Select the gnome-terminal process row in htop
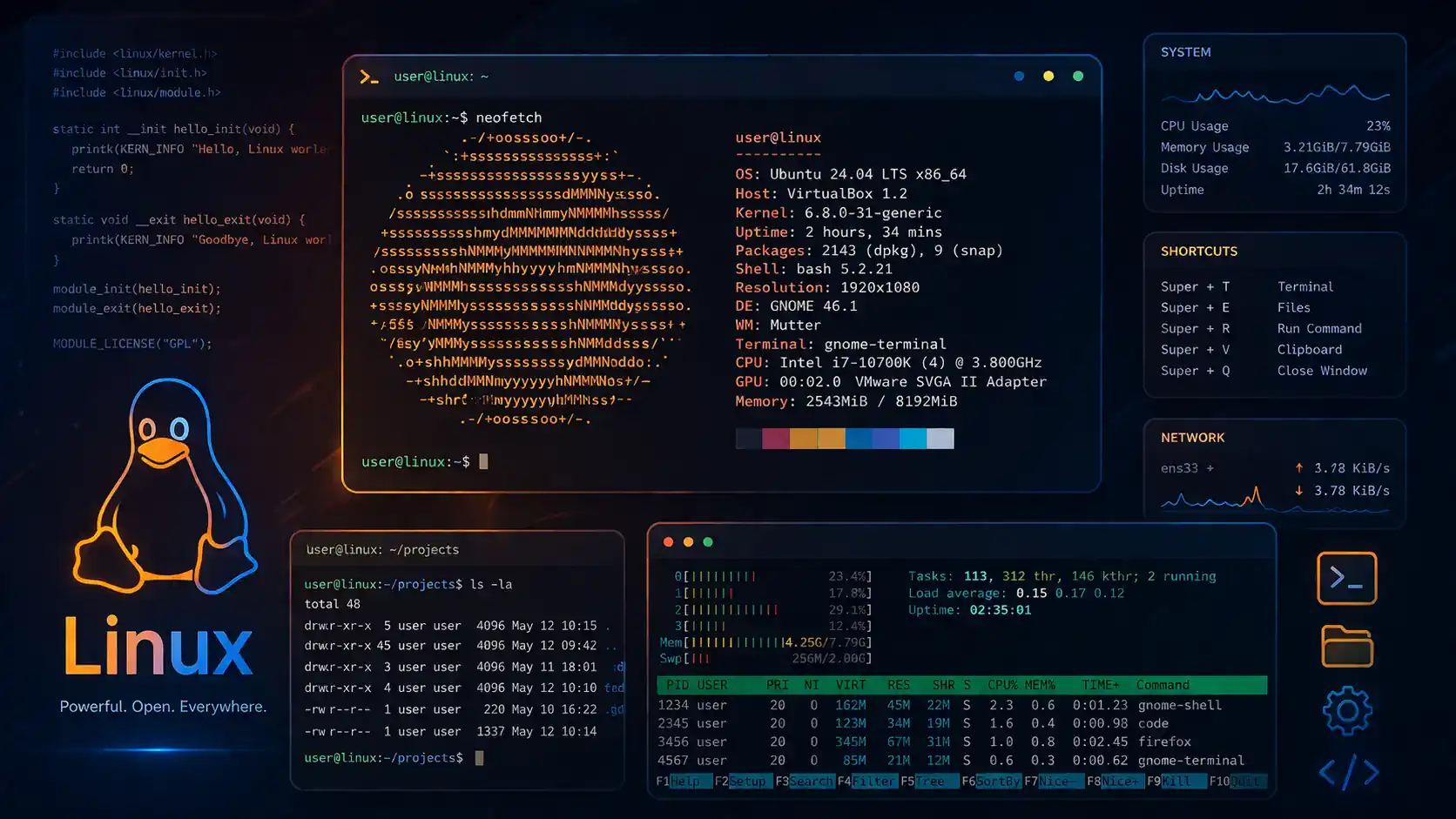1456x819 pixels. [x=961, y=760]
